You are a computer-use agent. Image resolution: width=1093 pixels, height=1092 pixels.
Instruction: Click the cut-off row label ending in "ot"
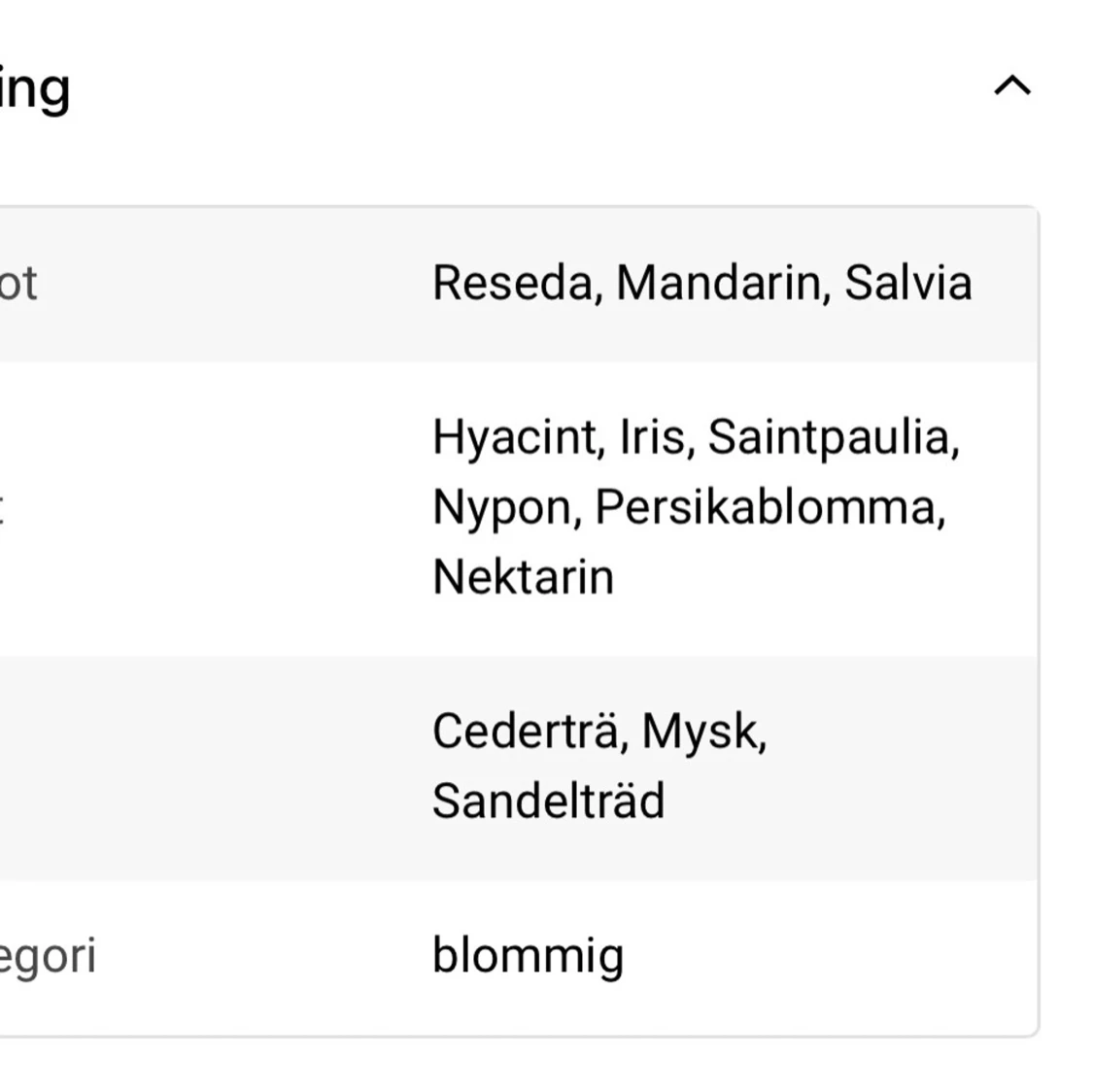[18, 284]
